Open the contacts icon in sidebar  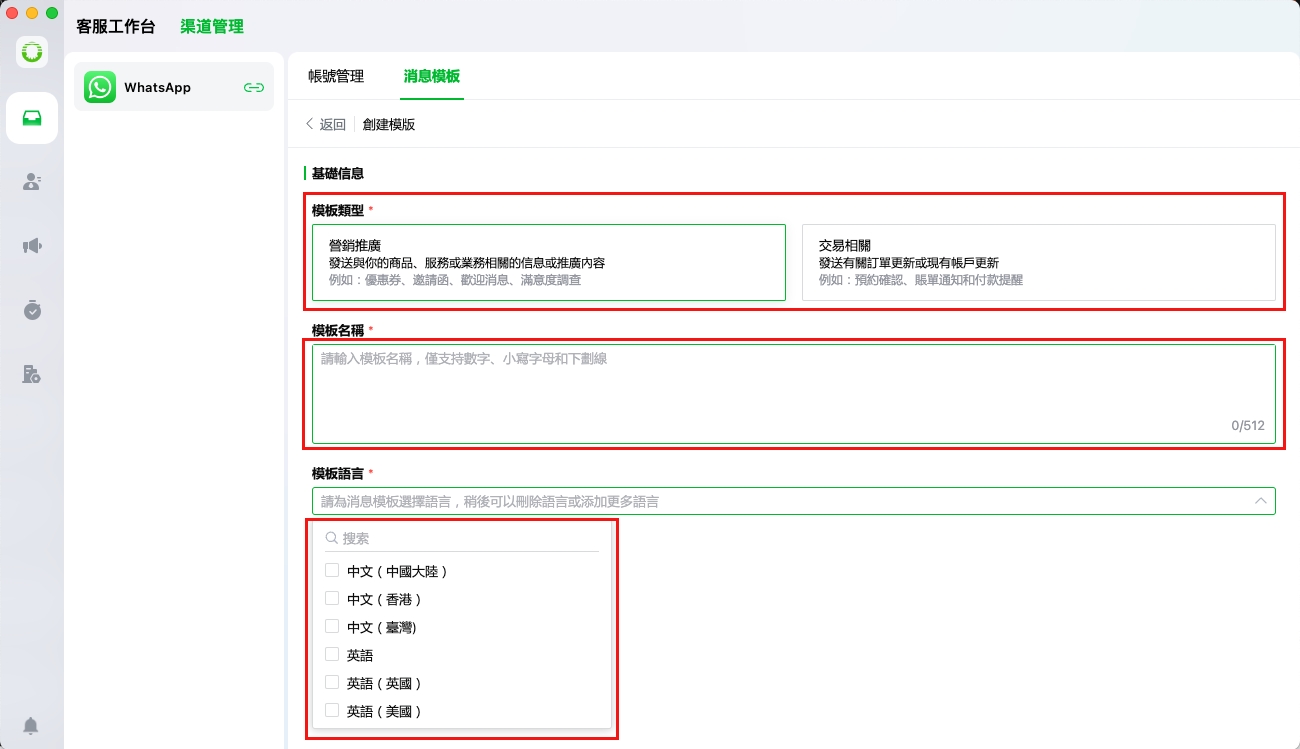(x=32, y=182)
